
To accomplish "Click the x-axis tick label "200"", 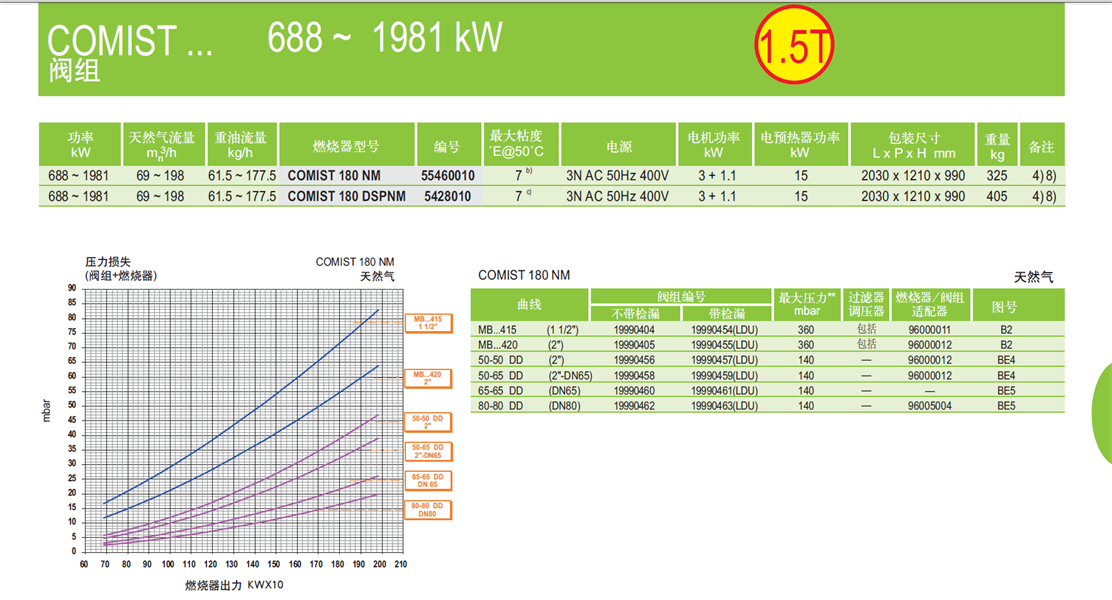I will coord(380,565).
